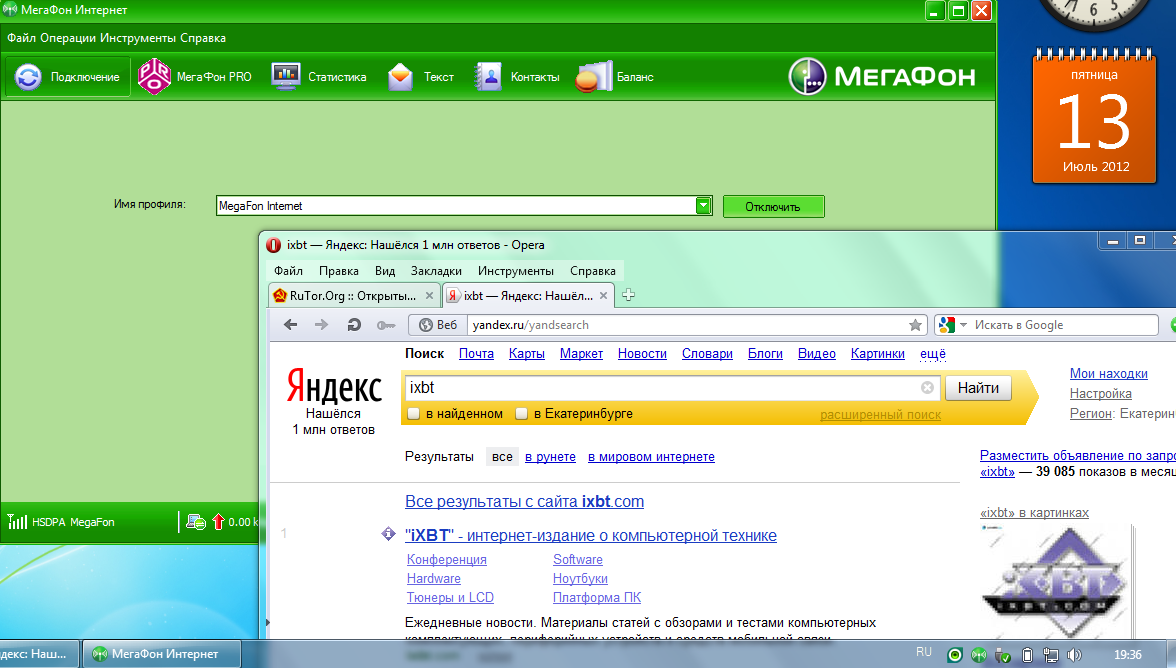The height and width of the screenshot is (668, 1176).
Task: Click the green camera tray icon
Action: click(x=955, y=655)
